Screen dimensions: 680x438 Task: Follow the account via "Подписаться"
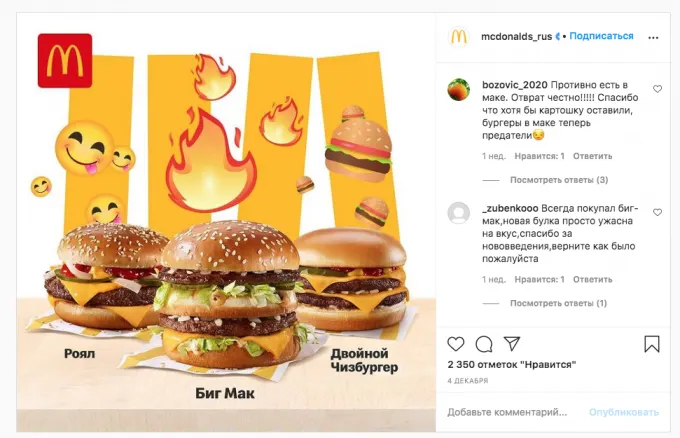point(601,36)
